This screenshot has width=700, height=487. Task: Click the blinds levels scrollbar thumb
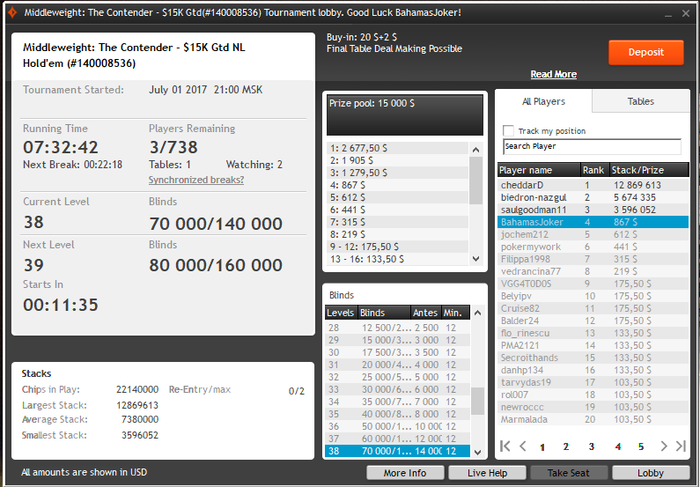(478, 401)
